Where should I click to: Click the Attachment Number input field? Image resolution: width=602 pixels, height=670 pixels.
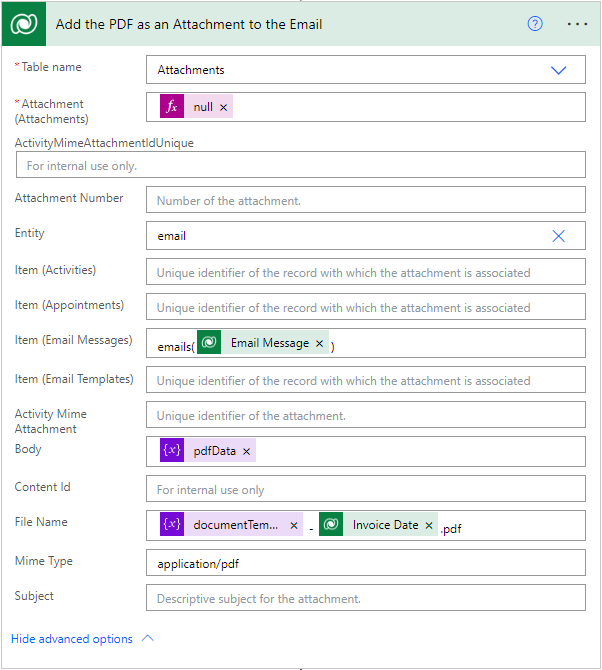coord(365,200)
